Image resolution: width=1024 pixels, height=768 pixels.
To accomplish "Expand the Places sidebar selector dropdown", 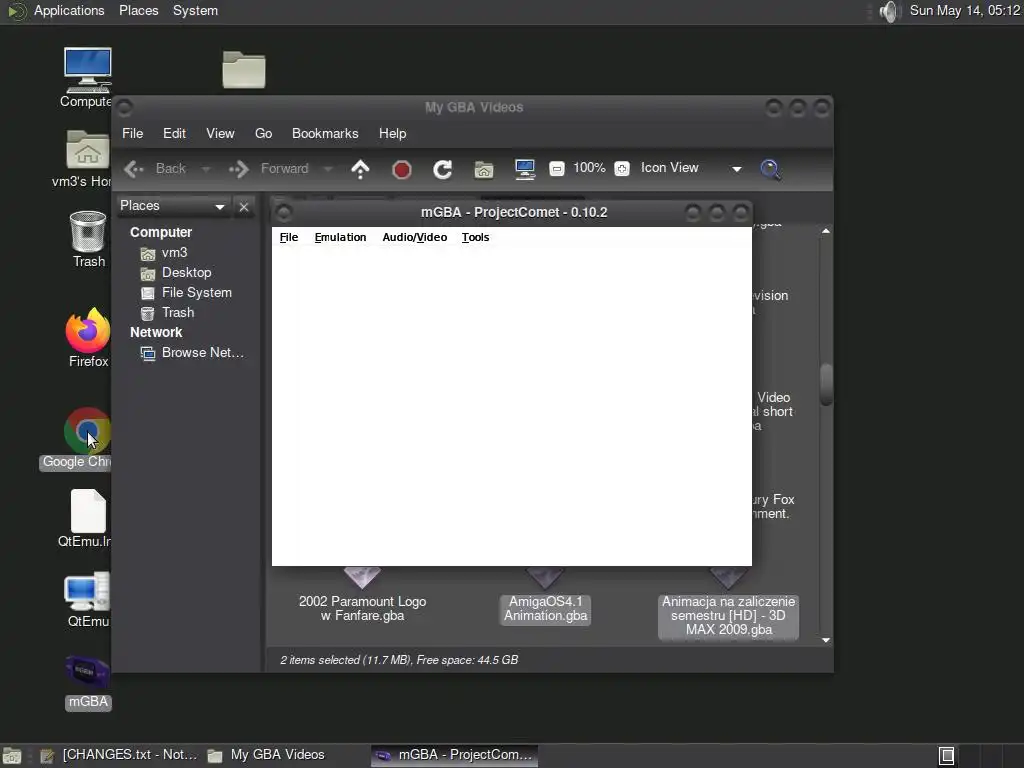I will [x=172, y=206].
